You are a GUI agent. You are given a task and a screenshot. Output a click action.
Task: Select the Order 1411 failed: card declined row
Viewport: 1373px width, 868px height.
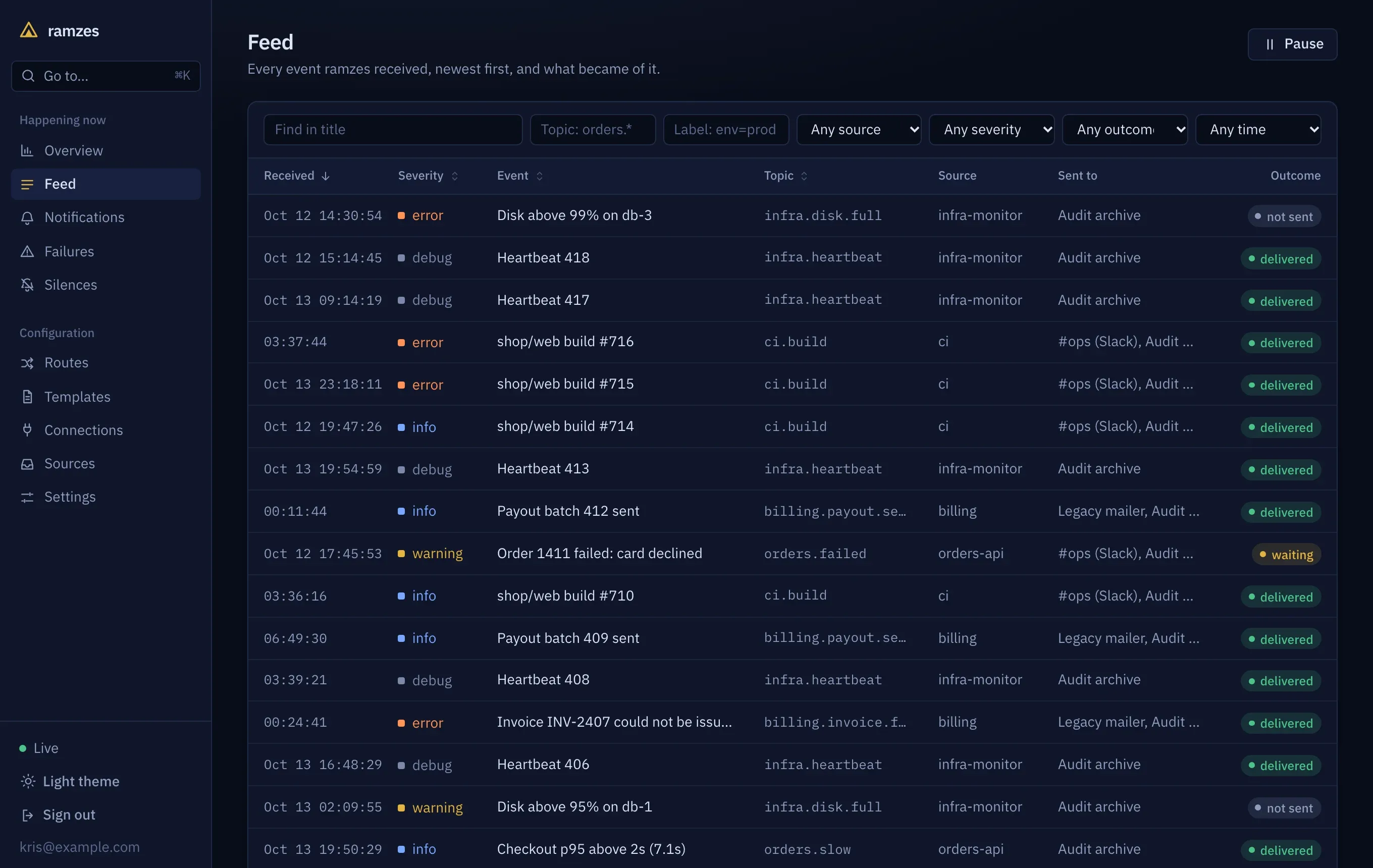(x=792, y=554)
